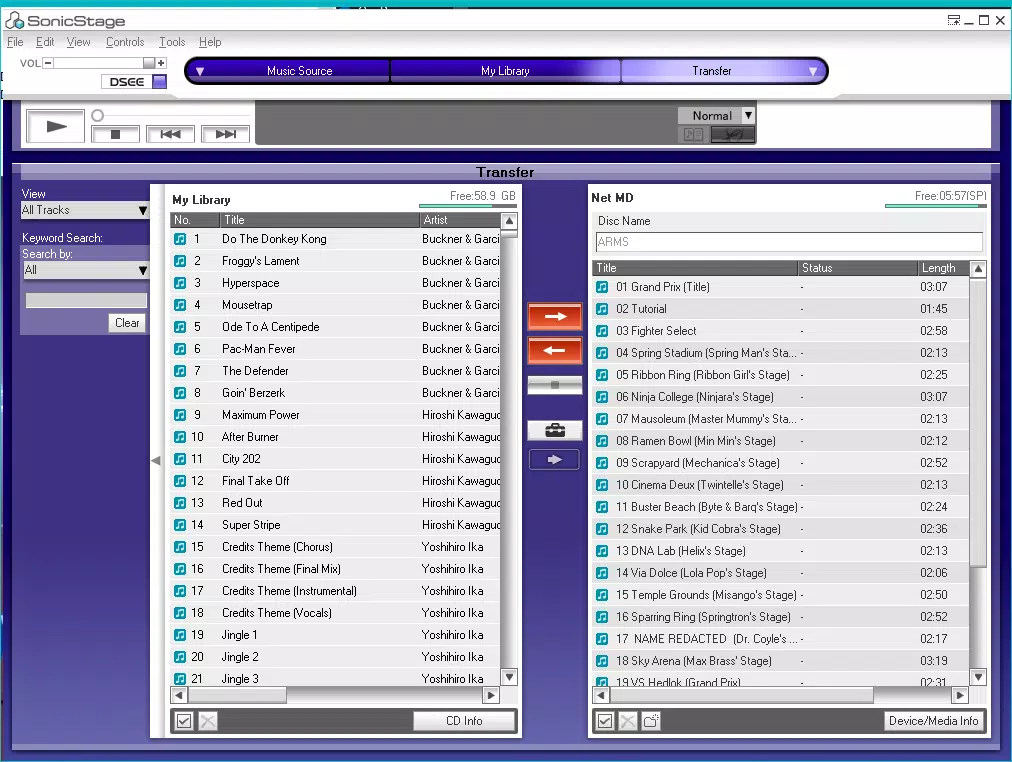Click the small blue arrow button below the toolbox

(x=554, y=460)
